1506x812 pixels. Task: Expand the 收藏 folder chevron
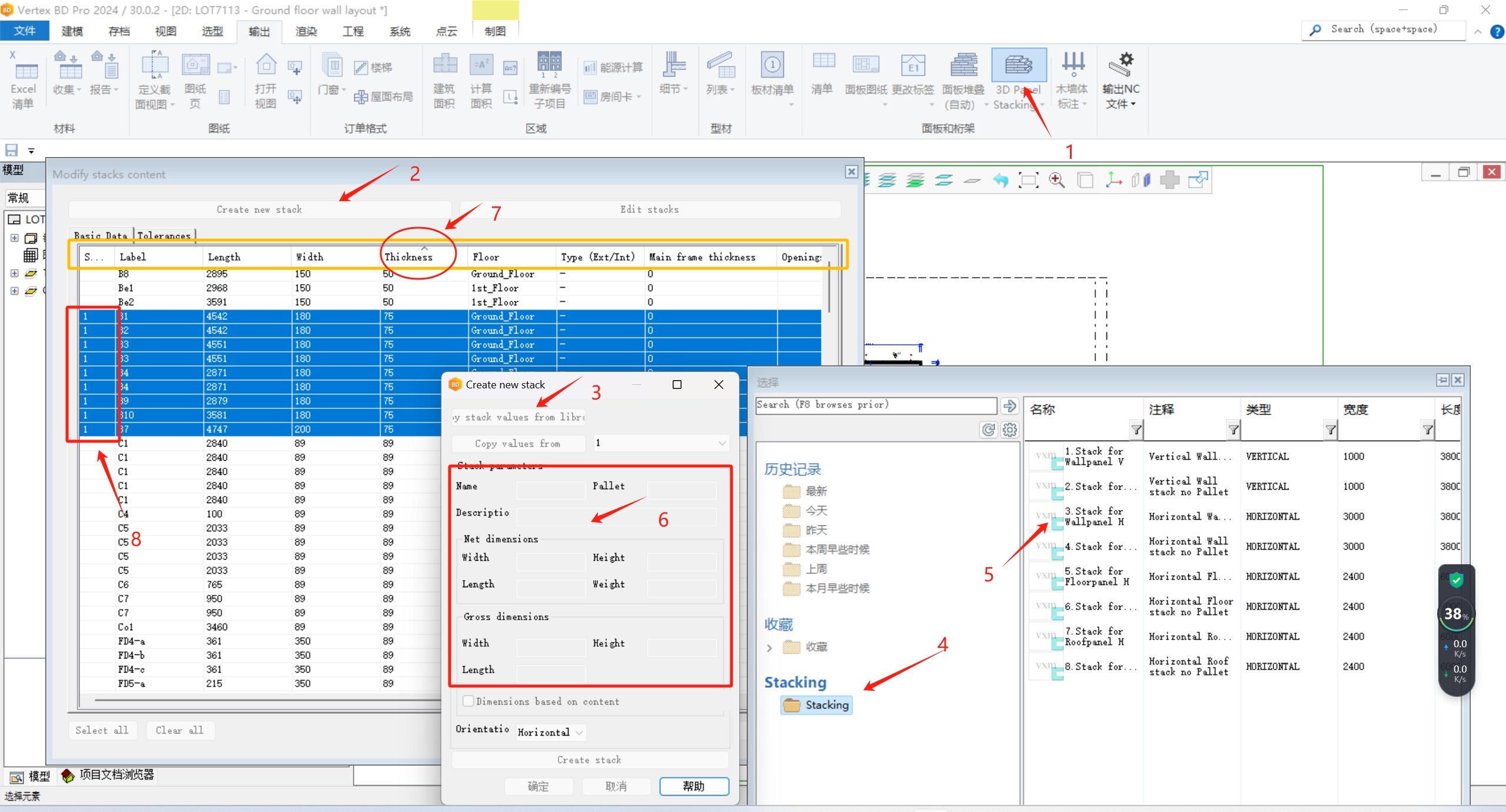(769, 647)
